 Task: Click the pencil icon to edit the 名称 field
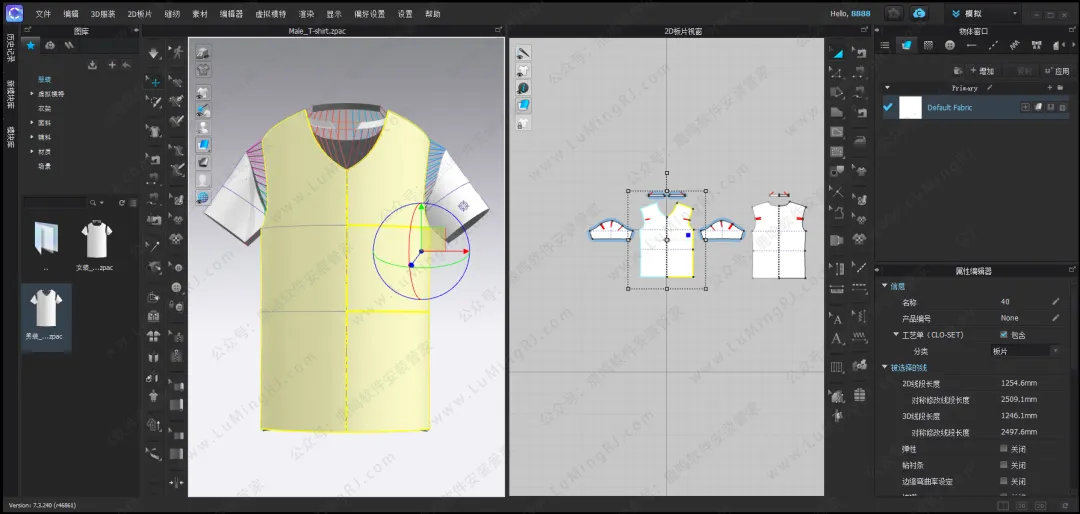(x=1055, y=301)
